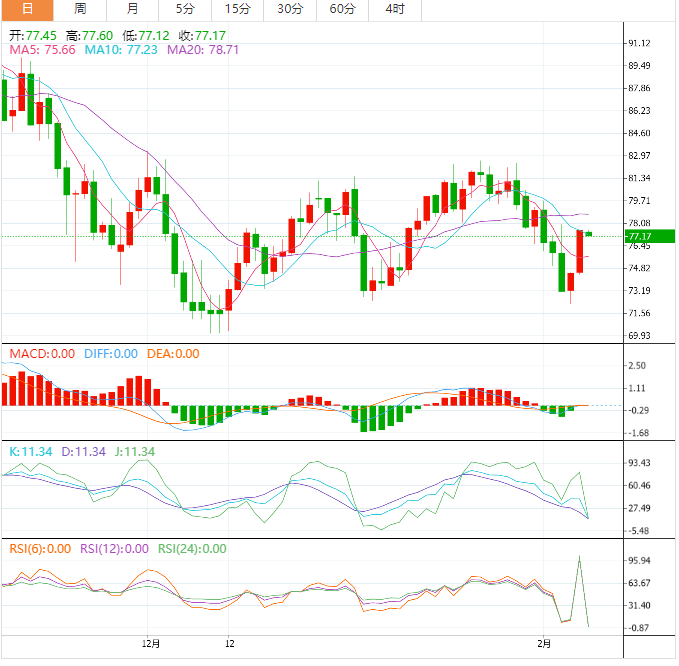Image resolution: width=679 pixels, height=666 pixels.
Task: Click the RSI(12):0.00 label
Action: point(114,549)
